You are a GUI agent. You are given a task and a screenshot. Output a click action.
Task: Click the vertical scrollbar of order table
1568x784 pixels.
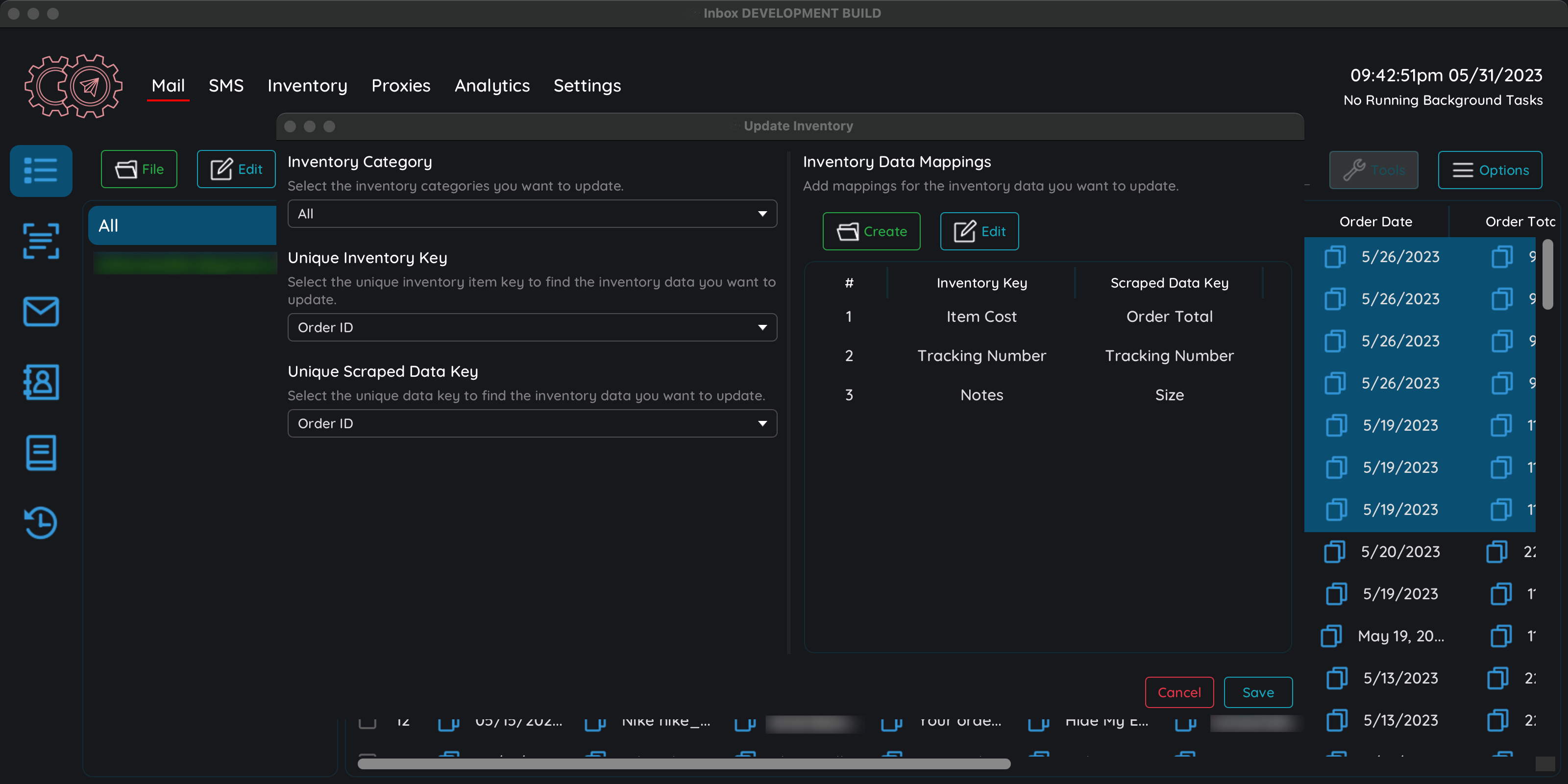(x=1548, y=275)
